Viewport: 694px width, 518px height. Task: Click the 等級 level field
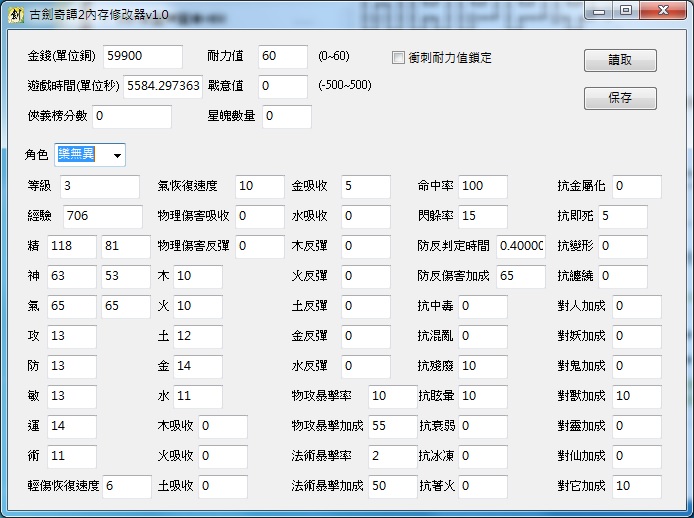coord(99,187)
